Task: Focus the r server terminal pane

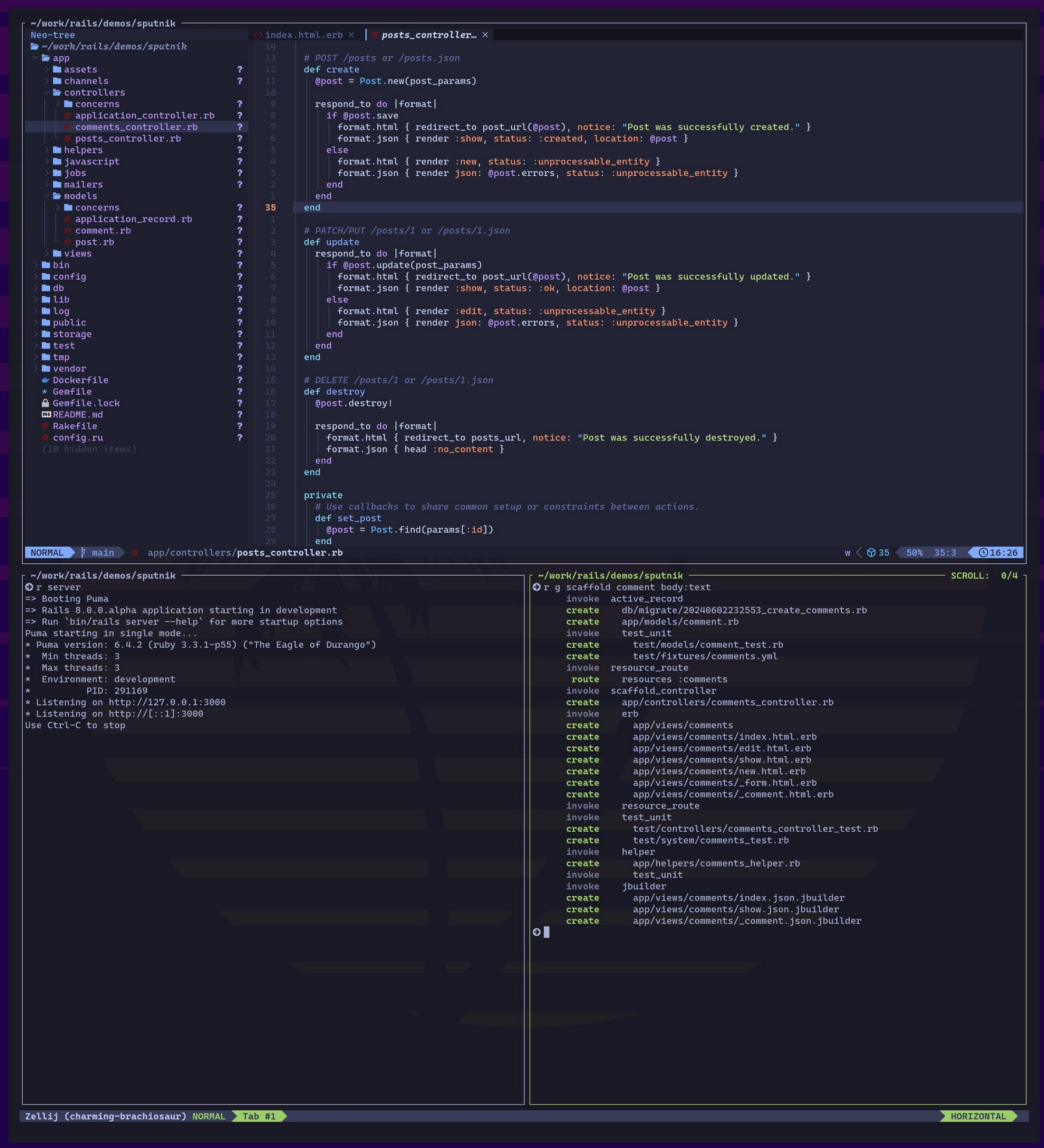Action: (273, 897)
